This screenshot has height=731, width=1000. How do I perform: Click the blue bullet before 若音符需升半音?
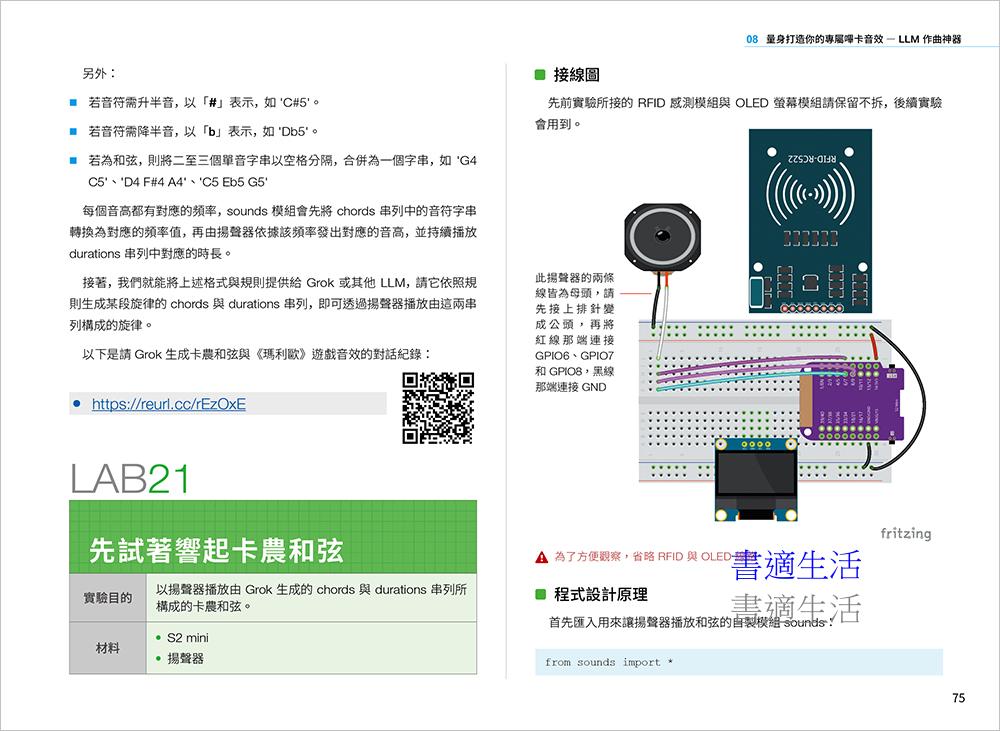click(x=73, y=102)
